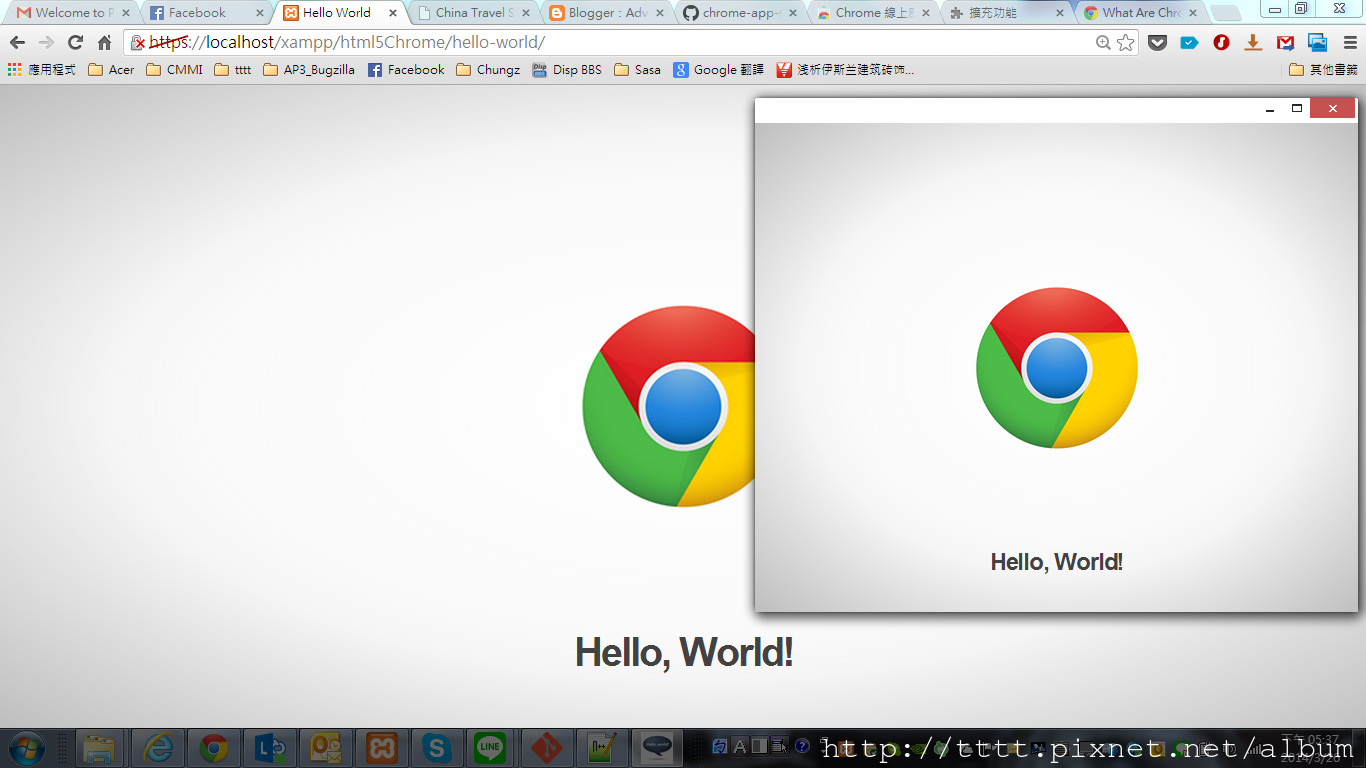The width and height of the screenshot is (1366, 768).
Task: Click the broken https security lock icon
Action: point(139,43)
